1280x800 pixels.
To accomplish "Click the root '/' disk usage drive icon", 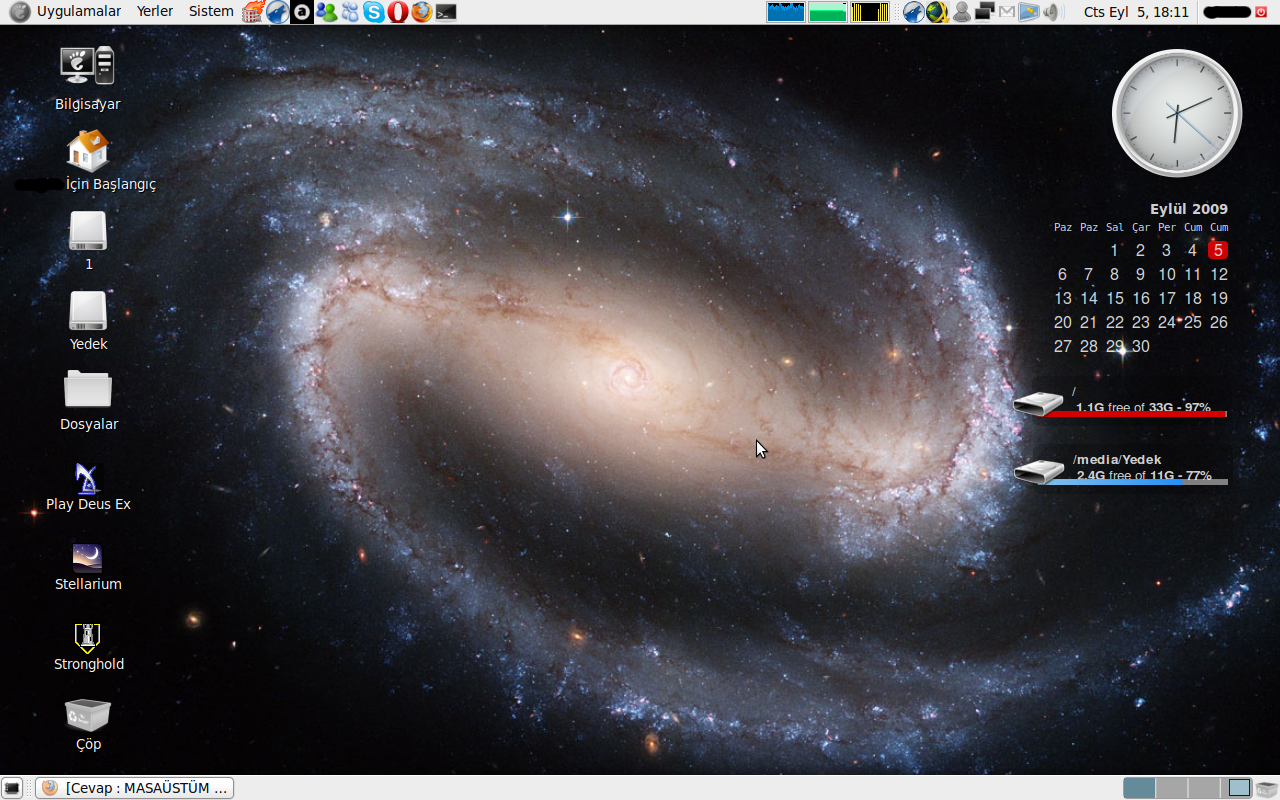I will 1038,403.
